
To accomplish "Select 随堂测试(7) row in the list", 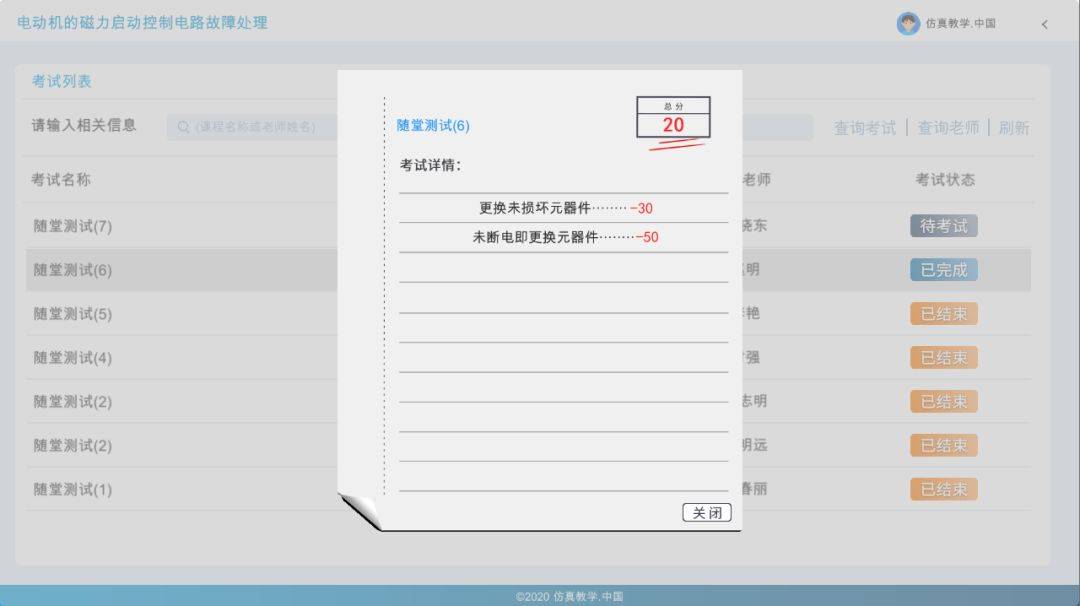I will click(528, 226).
